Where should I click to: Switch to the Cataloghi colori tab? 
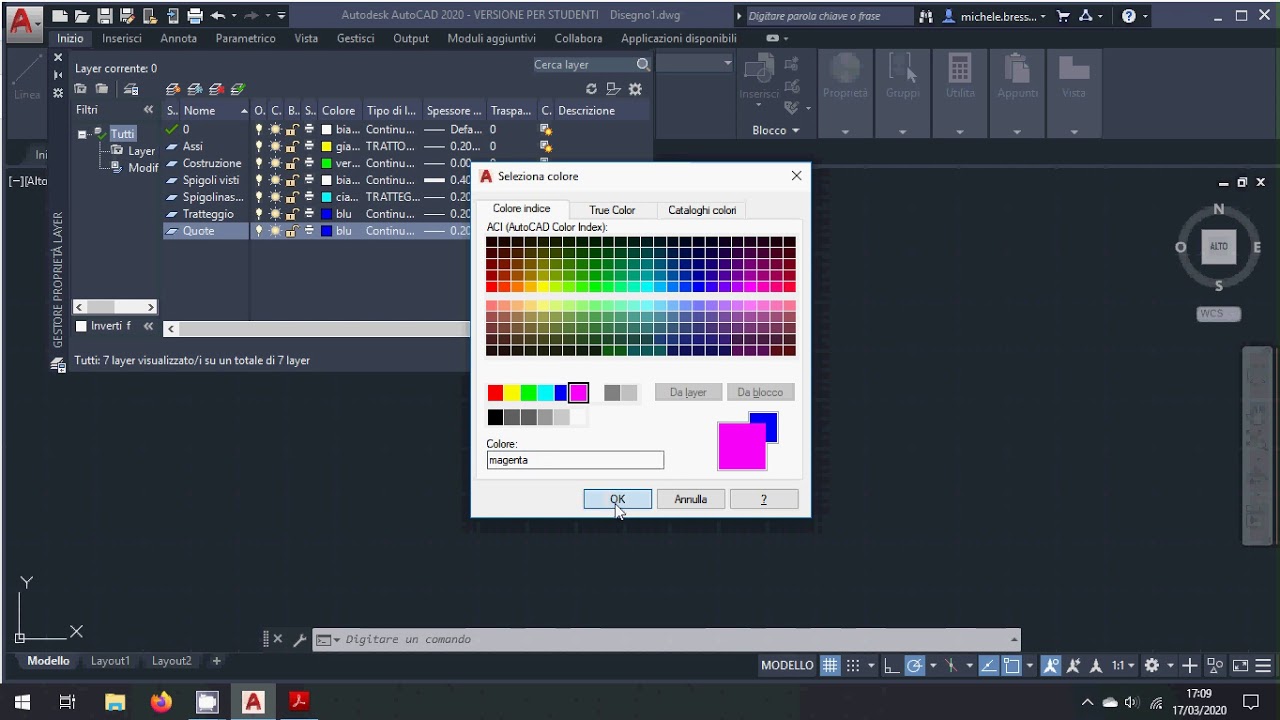click(702, 210)
